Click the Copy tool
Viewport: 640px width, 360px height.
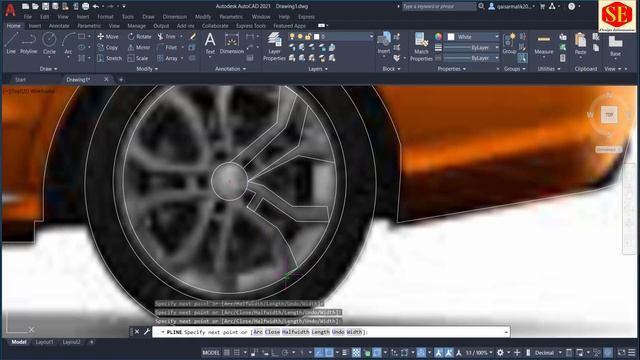click(x=108, y=47)
